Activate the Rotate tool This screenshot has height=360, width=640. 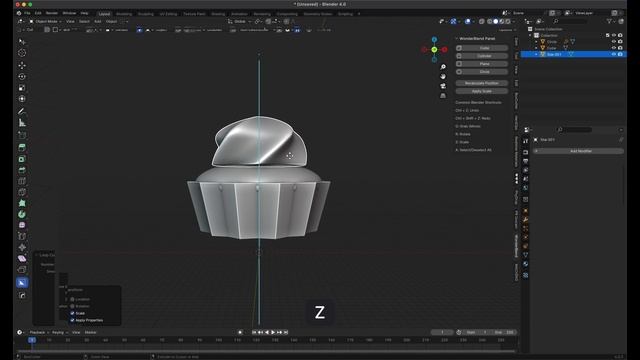pyautogui.click(x=22, y=76)
